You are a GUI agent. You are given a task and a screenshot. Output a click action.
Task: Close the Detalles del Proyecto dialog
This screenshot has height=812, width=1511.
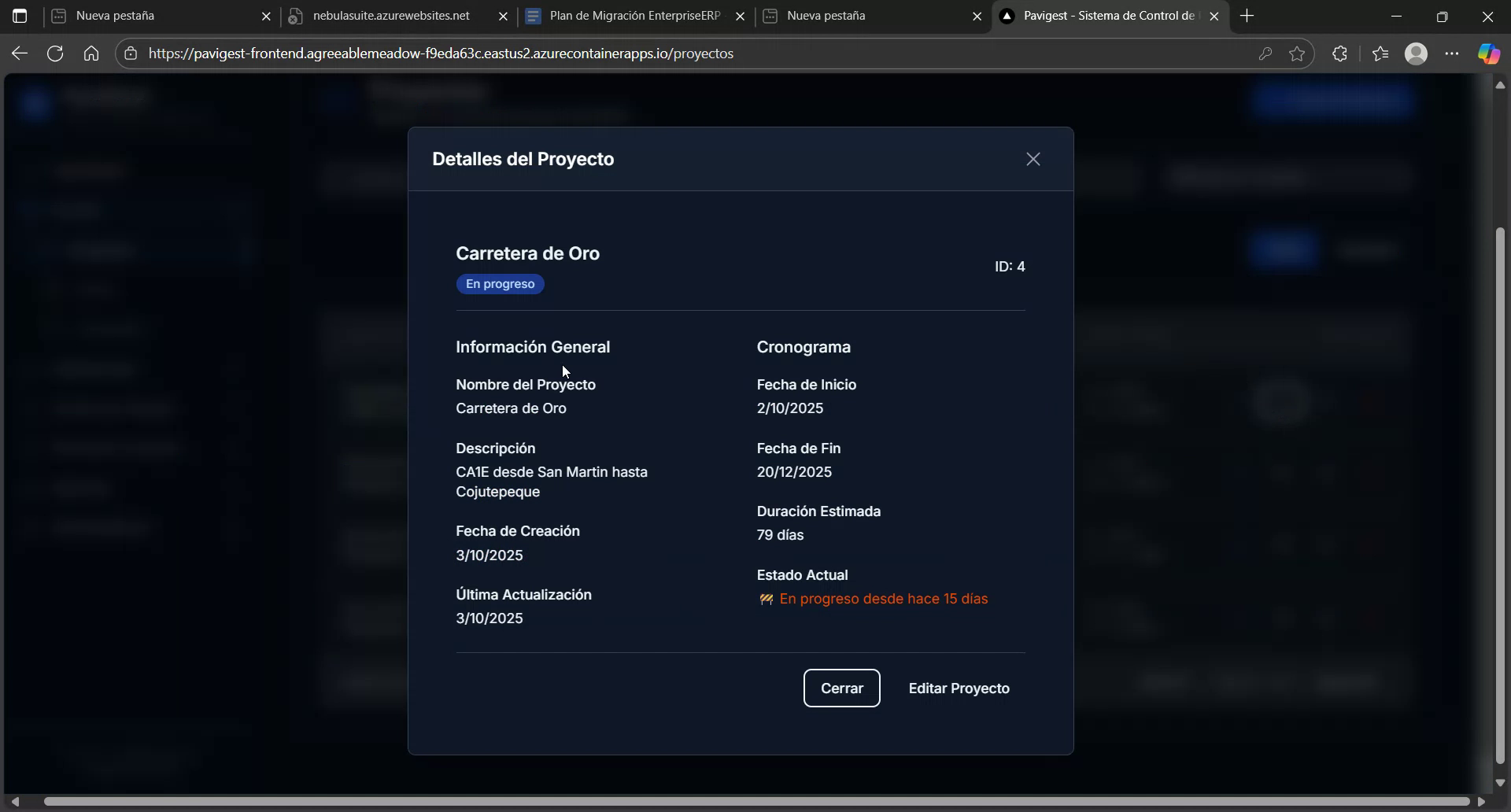tap(1033, 158)
